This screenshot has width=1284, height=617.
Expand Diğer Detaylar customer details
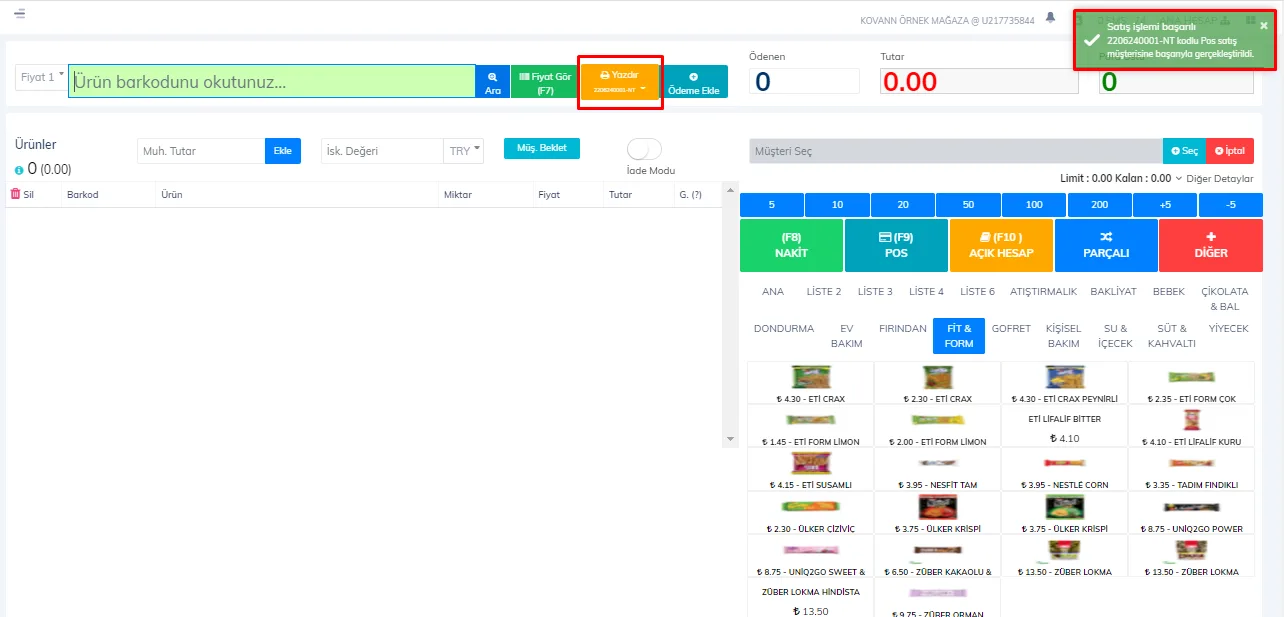[1214, 178]
